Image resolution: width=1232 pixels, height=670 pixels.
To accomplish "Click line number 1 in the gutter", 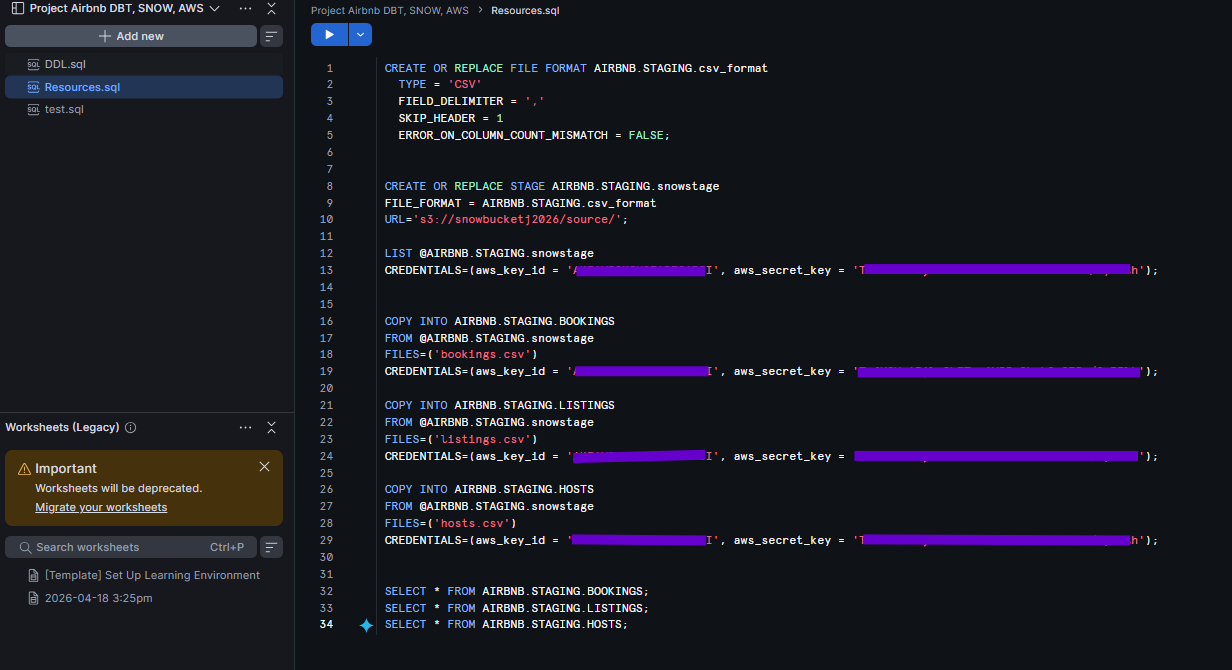I will tap(330, 68).
